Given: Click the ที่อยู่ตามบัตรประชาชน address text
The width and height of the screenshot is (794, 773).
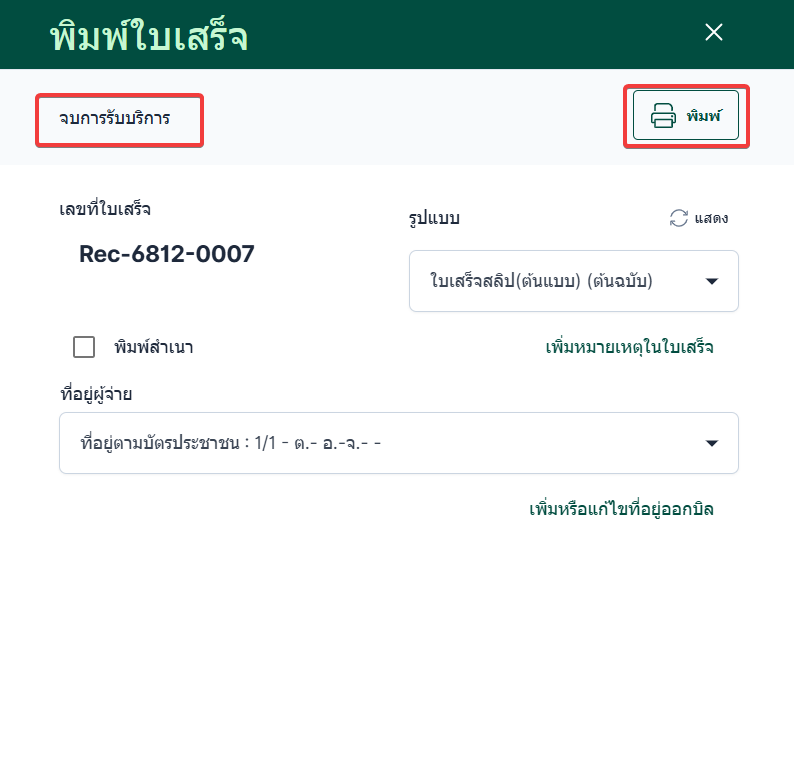Looking at the screenshot, I should [x=230, y=443].
